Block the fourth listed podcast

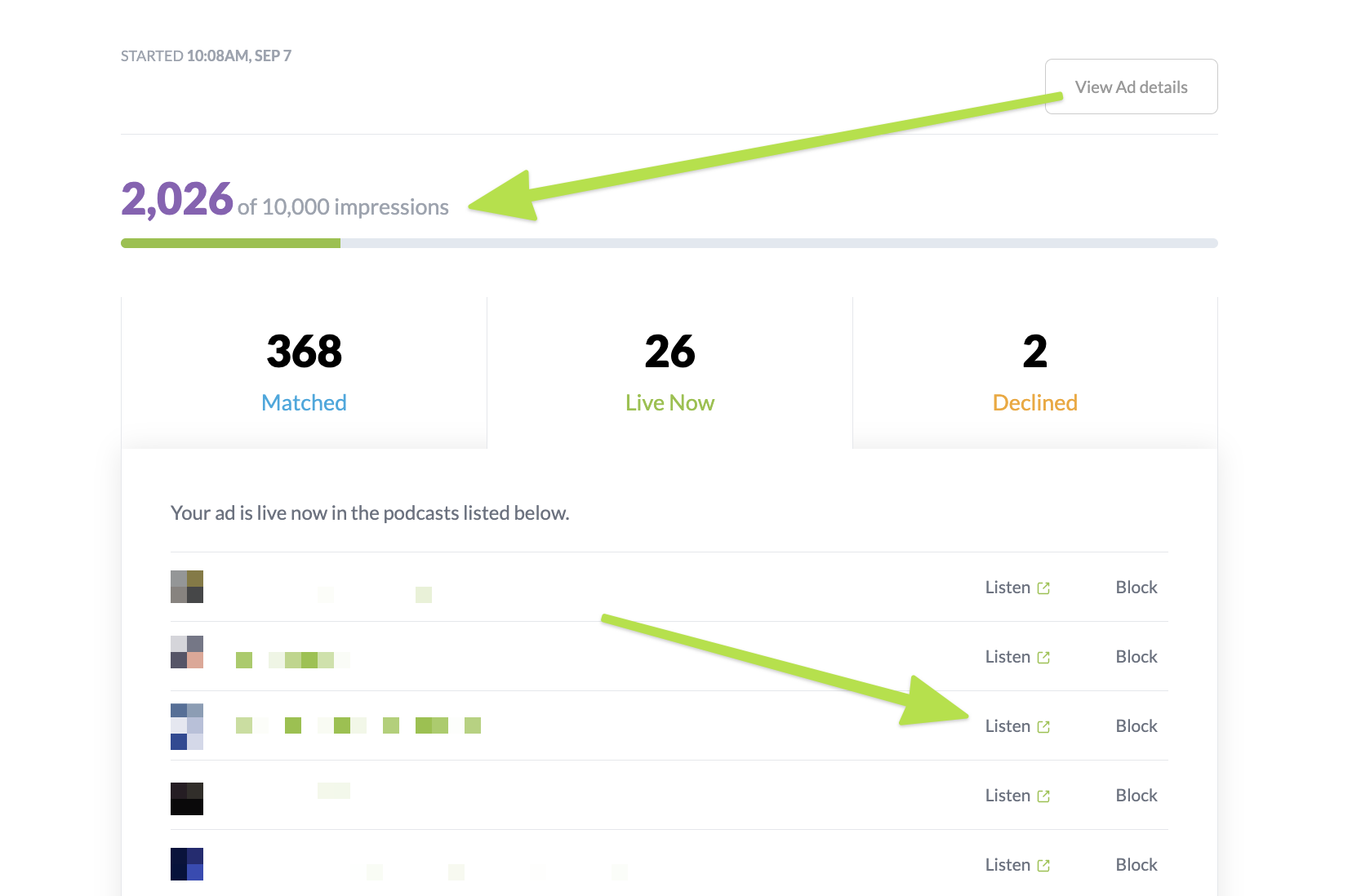[1136, 796]
